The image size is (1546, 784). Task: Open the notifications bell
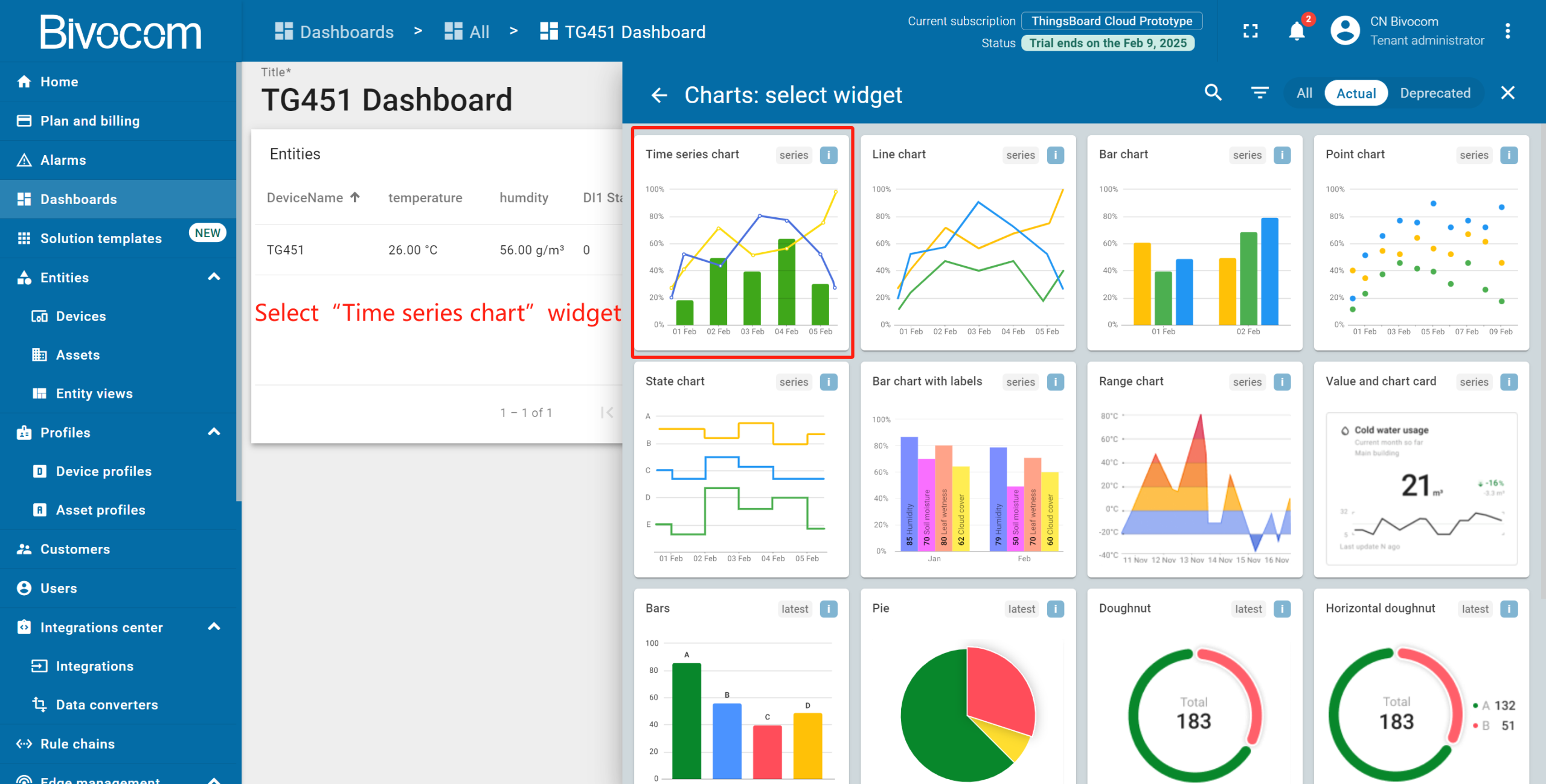coord(1296,31)
